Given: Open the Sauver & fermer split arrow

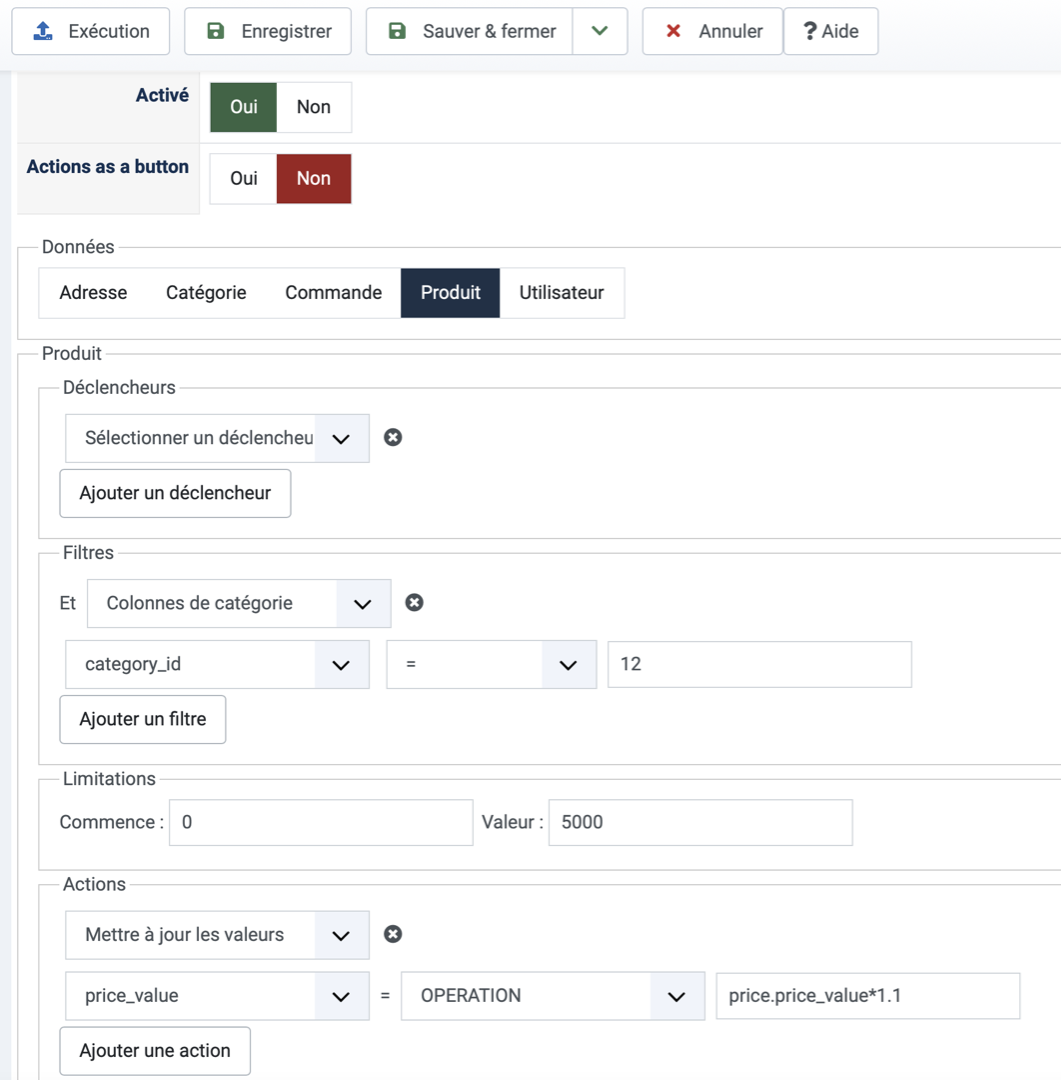Looking at the screenshot, I should [x=600, y=32].
